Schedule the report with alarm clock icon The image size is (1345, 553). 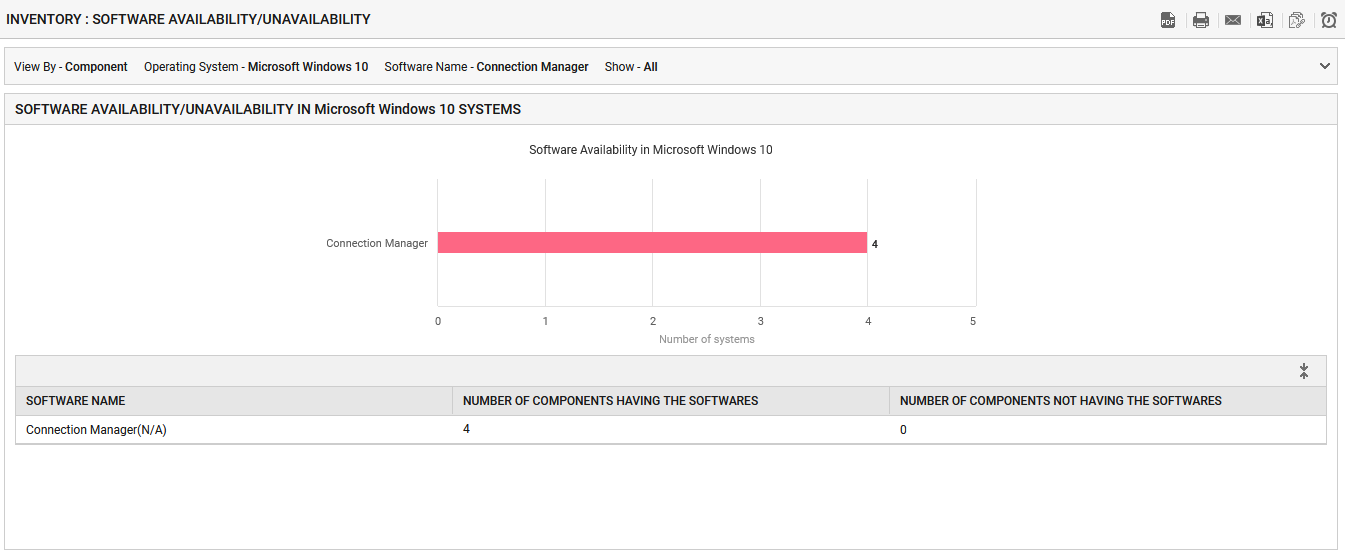tap(1329, 20)
